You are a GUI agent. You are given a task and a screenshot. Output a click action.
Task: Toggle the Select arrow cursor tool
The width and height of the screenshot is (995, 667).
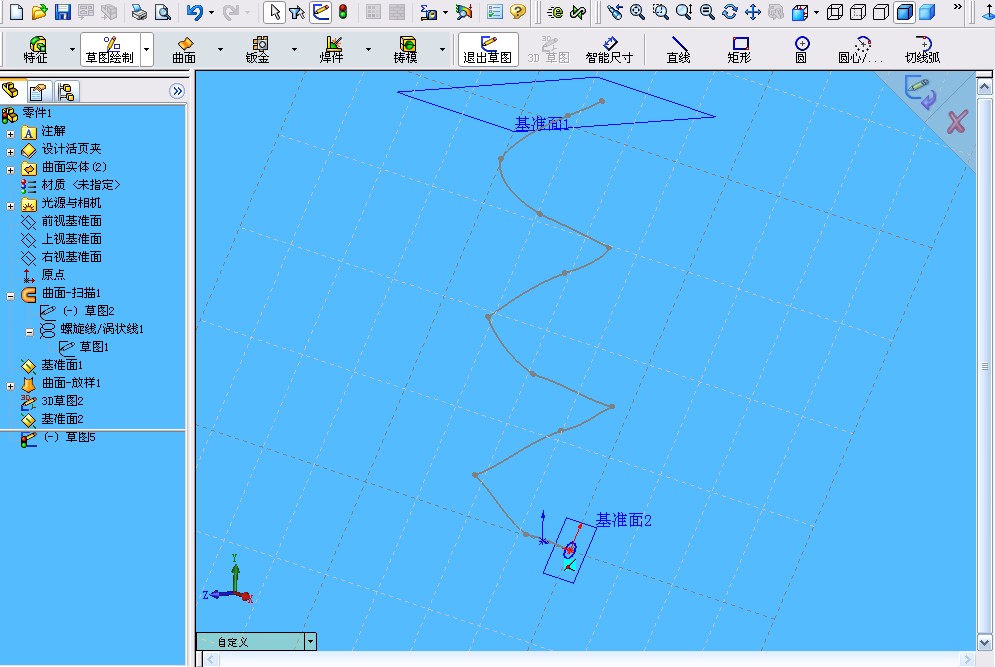coord(274,11)
